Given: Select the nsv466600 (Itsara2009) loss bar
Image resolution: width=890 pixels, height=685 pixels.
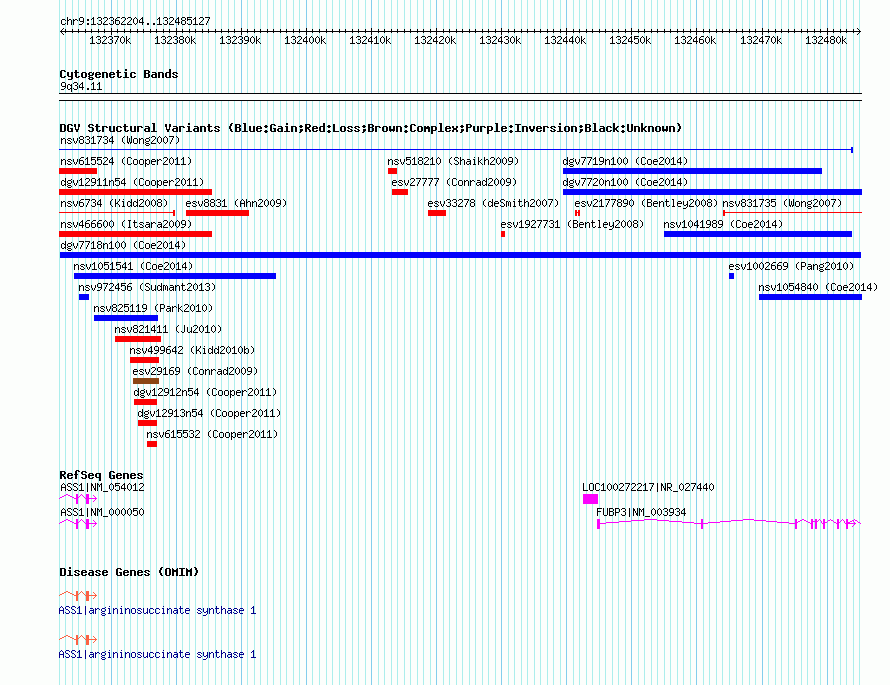Looking at the screenshot, I should click(x=135, y=234).
